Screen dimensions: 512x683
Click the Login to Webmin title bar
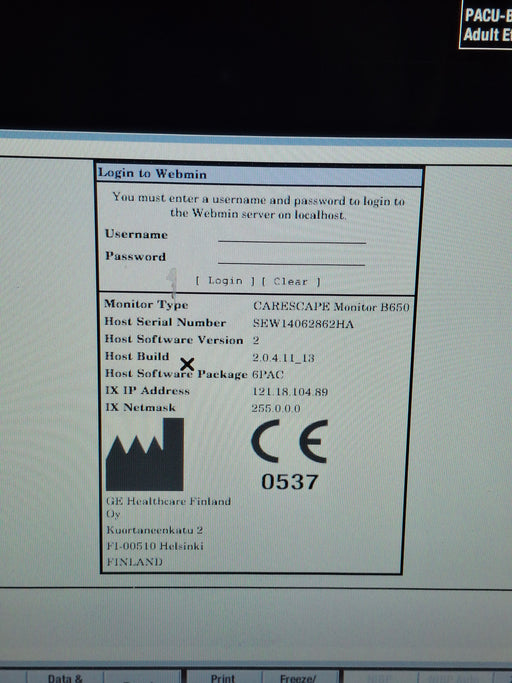(260, 175)
